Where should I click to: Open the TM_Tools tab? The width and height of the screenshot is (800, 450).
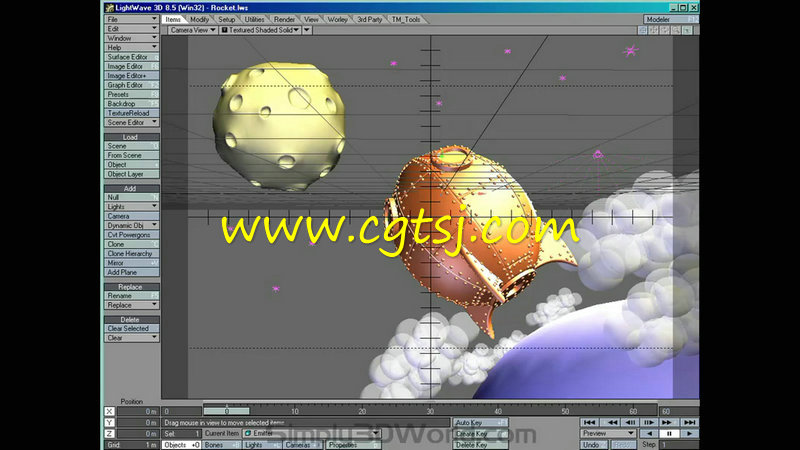[x=406, y=19]
